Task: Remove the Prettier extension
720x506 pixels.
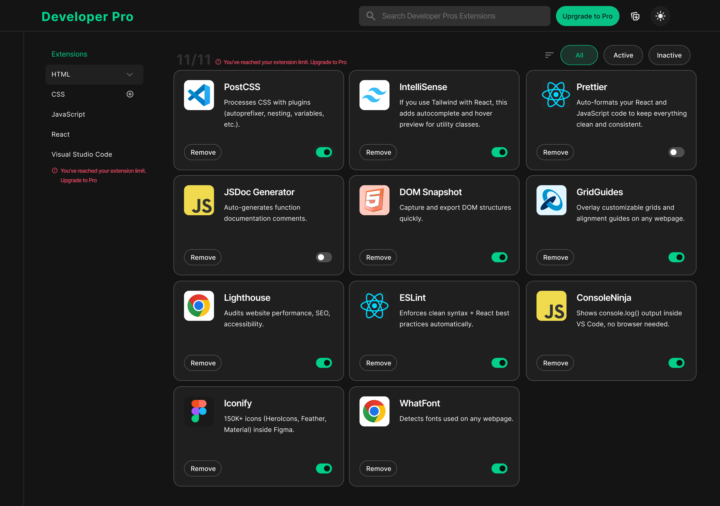Action: (x=555, y=152)
